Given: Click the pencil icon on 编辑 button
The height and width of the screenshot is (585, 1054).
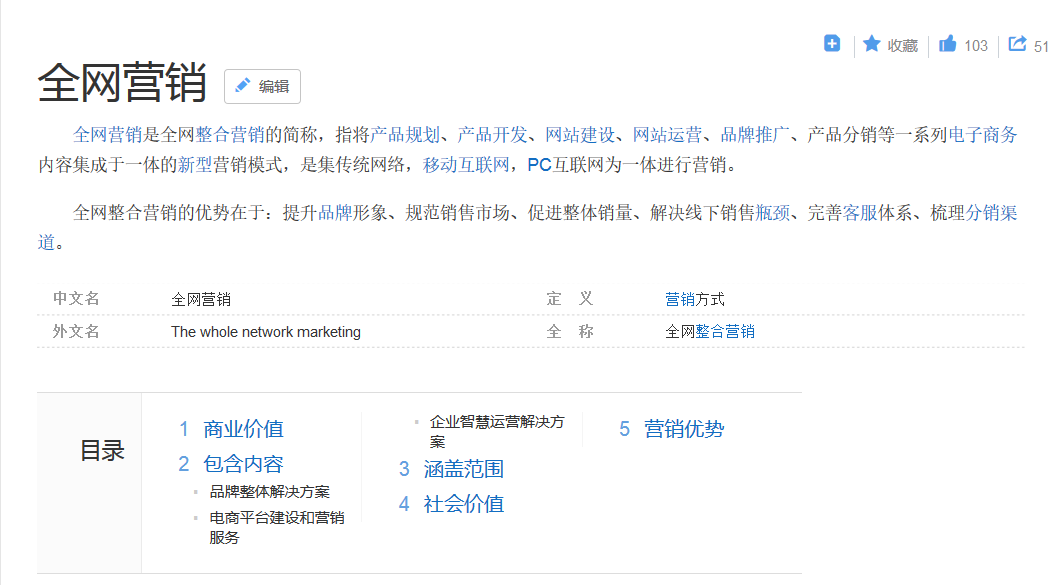Looking at the screenshot, I should [x=242, y=86].
